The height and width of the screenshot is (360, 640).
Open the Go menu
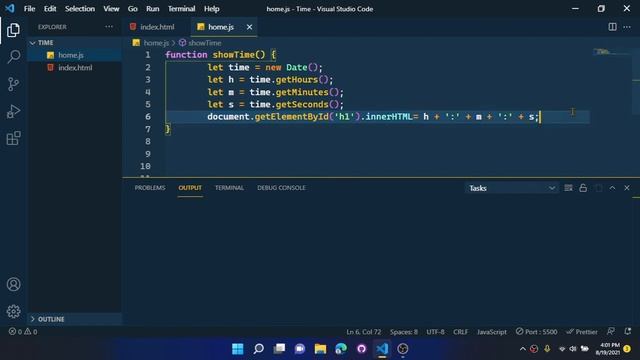133,9
